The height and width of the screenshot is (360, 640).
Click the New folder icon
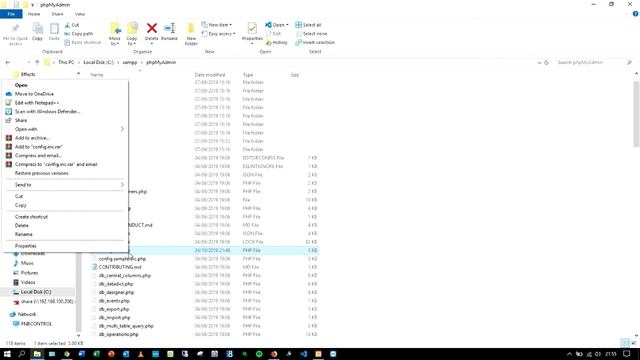(191, 29)
